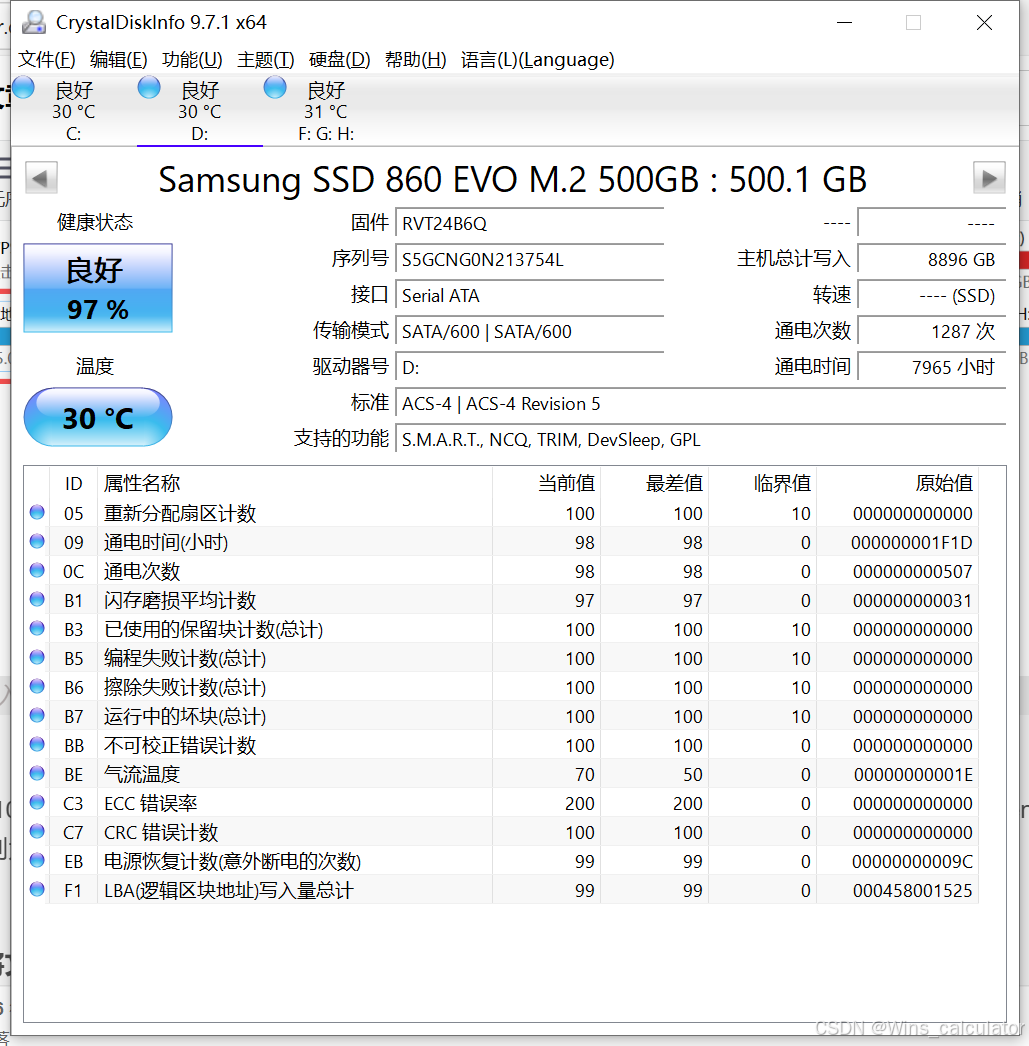Open the 帮助(H) menu
Screen dimensions: 1029x1046
415,60
